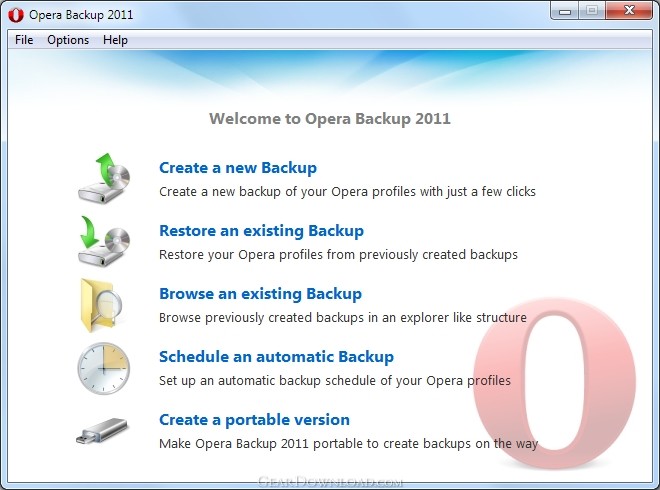Image resolution: width=660 pixels, height=490 pixels.
Task: Choose Create a portable version
Action: pyautogui.click(x=254, y=420)
